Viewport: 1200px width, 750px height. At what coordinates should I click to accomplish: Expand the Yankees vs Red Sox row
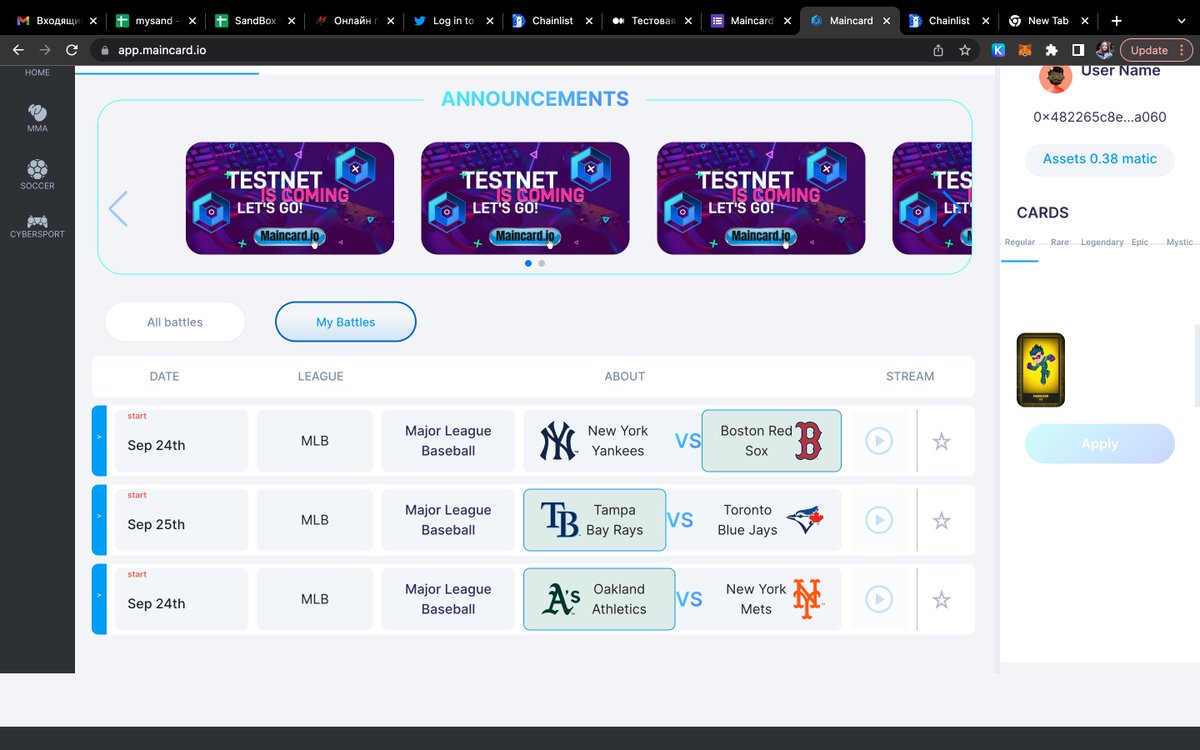(x=99, y=440)
